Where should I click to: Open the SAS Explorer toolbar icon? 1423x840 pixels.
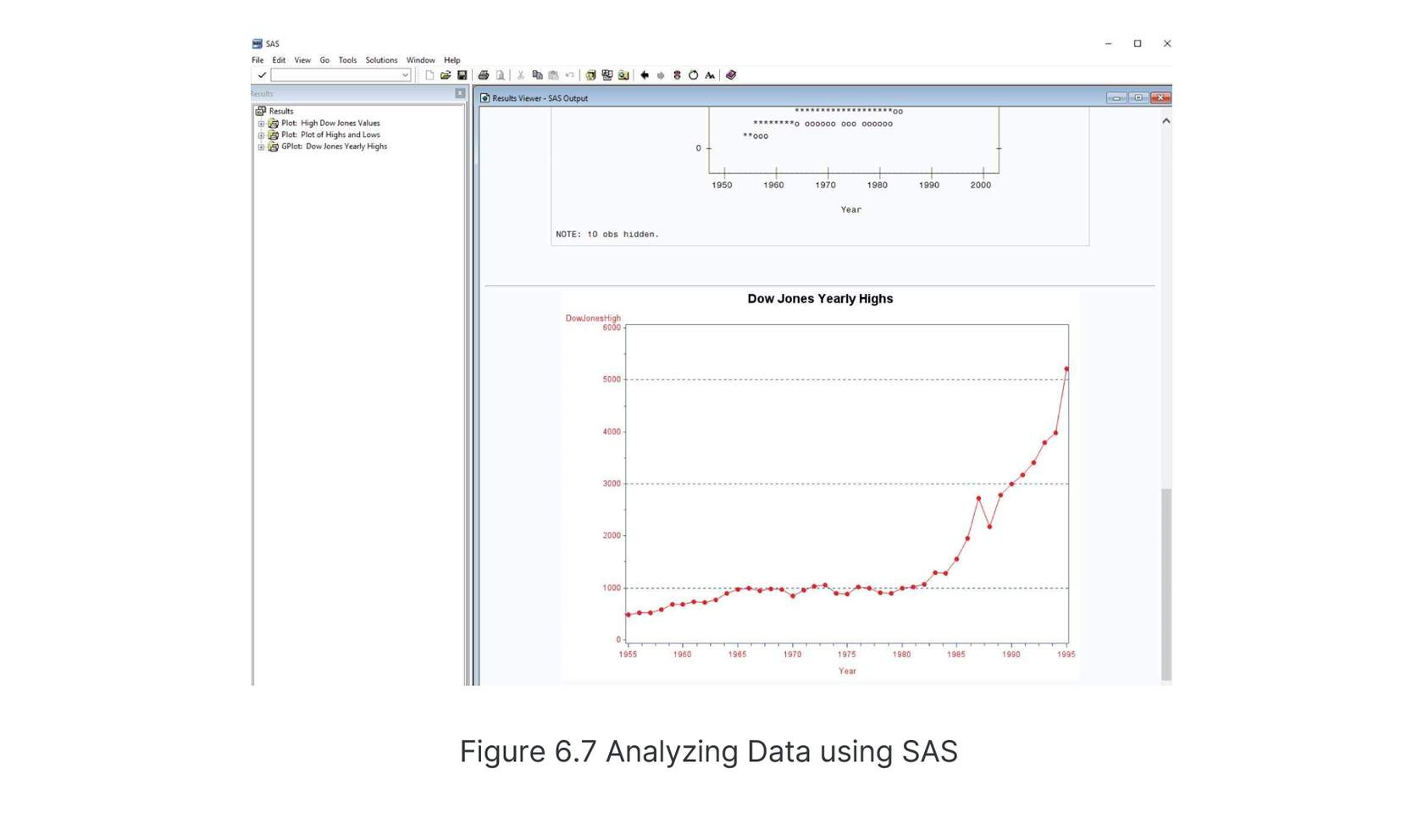[607, 75]
